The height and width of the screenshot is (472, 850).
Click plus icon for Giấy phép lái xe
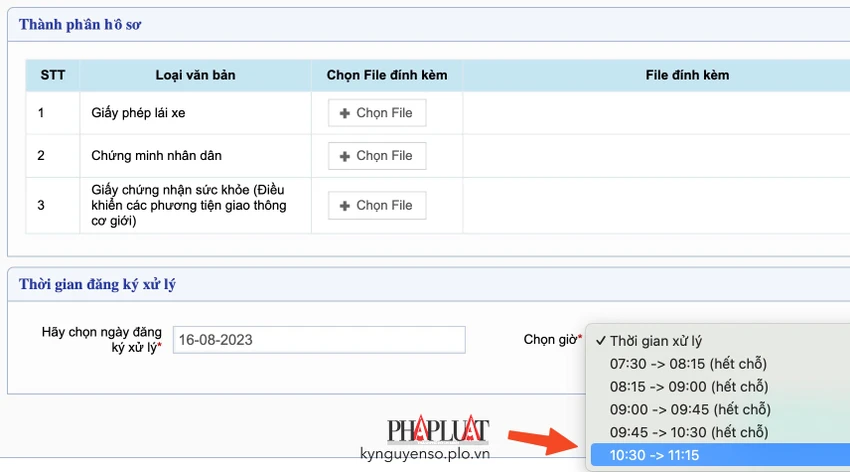tap(344, 113)
